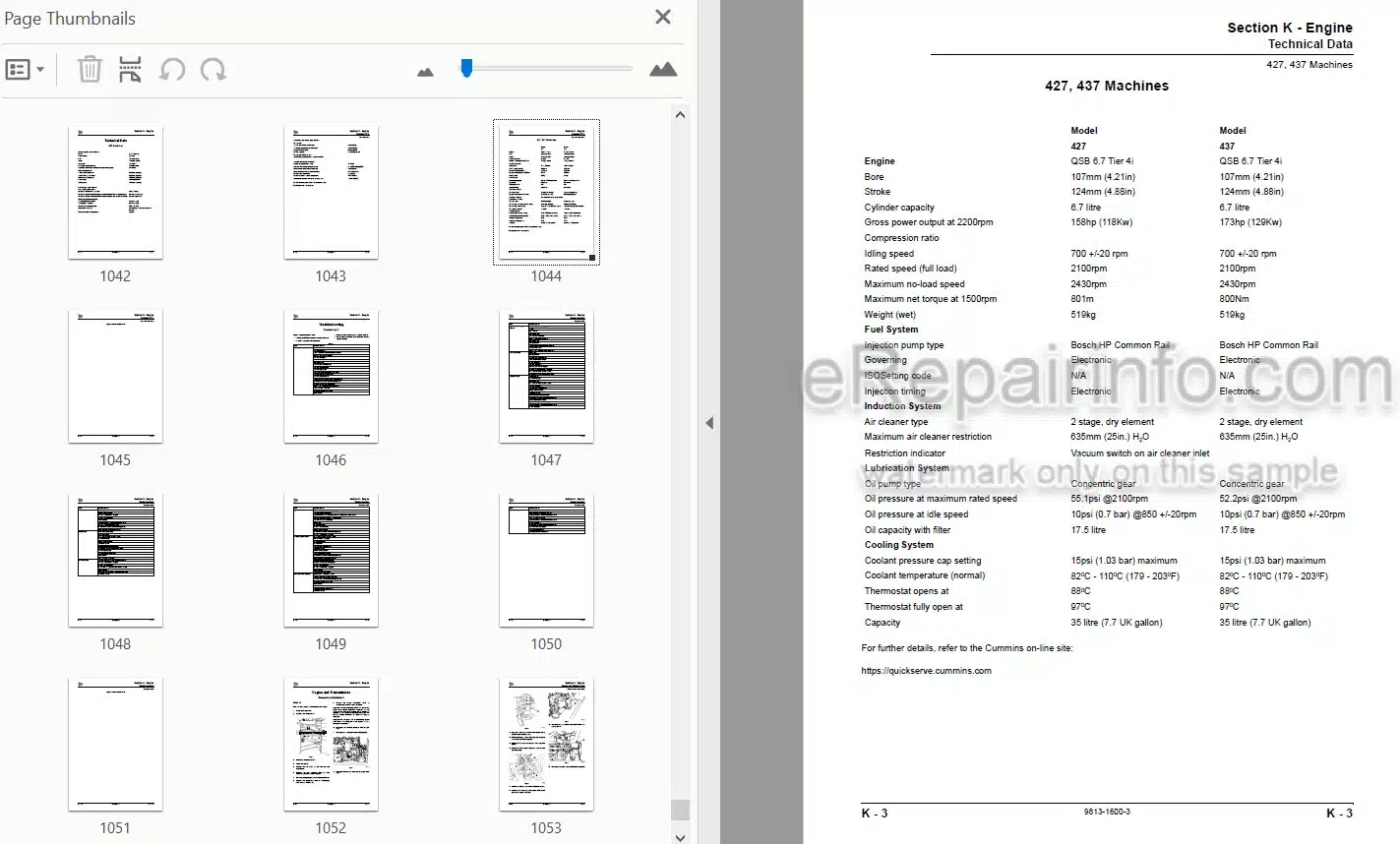This screenshot has width=1400, height=844.
Task: Click the '427, 437 Machines' bold heading
Action: coord(1107,86)
